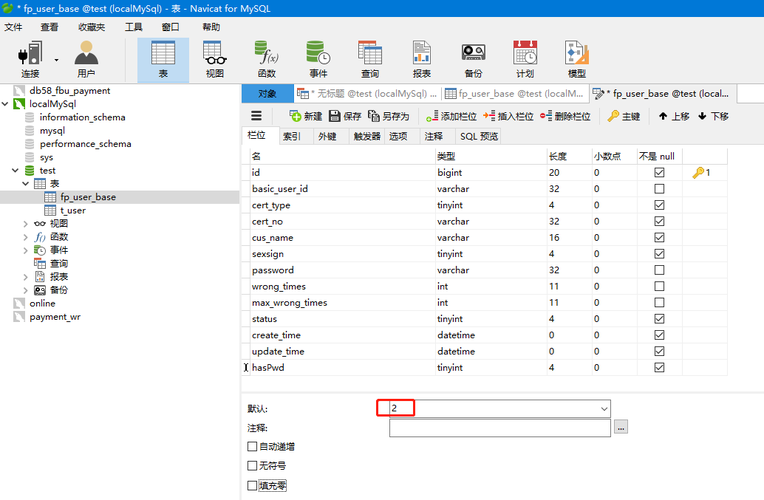Viewport: 764px width, 500px height.
Task: Click 插入栏位 (Insert Field) button
Action: click(x=508, y=116)
